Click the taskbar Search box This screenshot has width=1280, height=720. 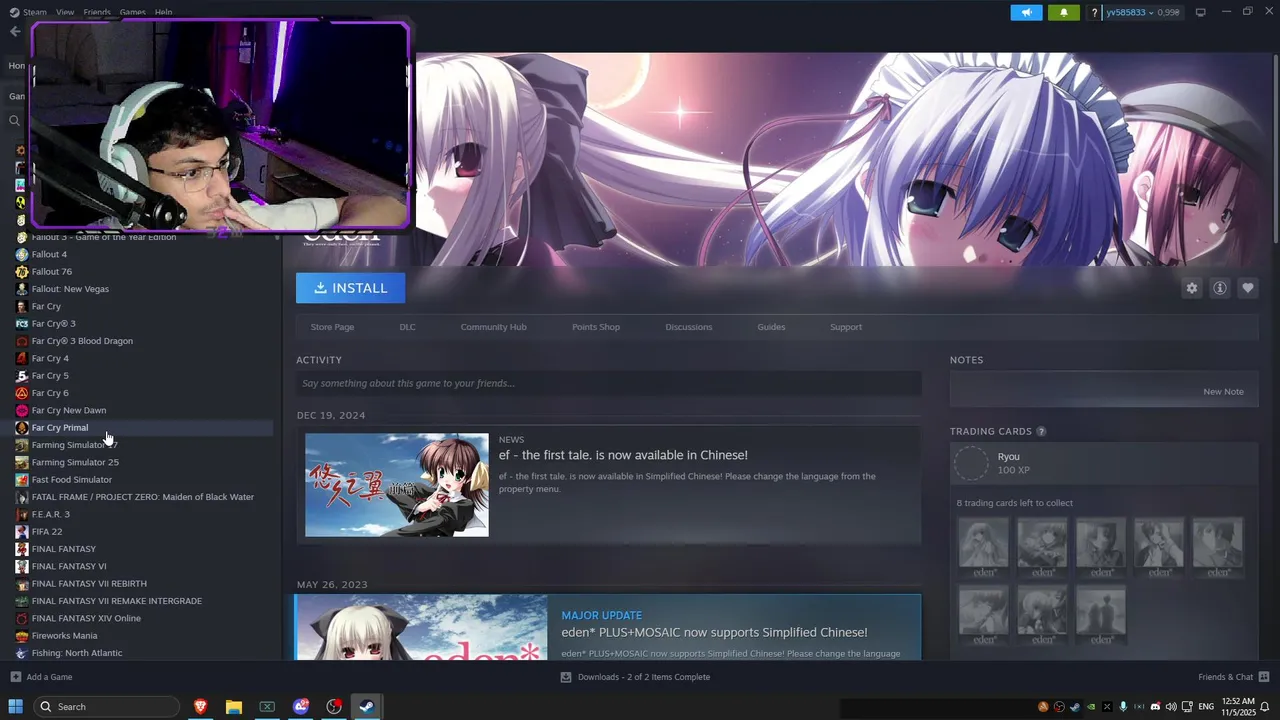(x=106, y=707)
